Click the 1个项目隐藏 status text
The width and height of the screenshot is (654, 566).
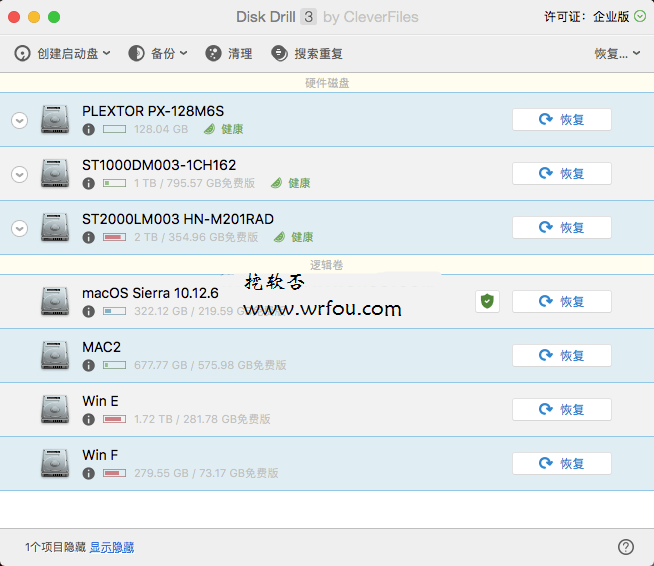click(x=55, y=547)
